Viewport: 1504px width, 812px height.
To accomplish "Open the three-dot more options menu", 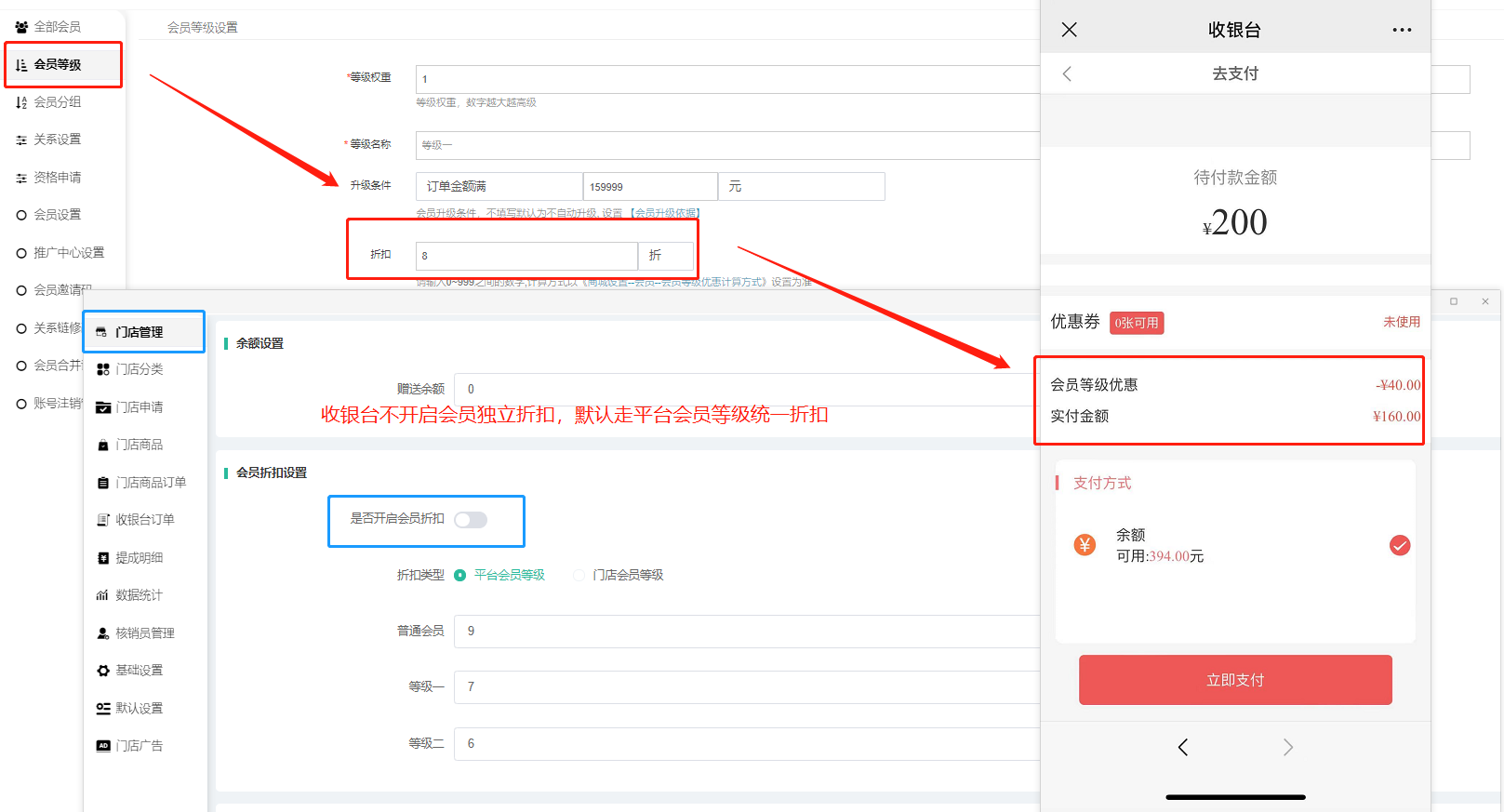I will pos(1402,30).
